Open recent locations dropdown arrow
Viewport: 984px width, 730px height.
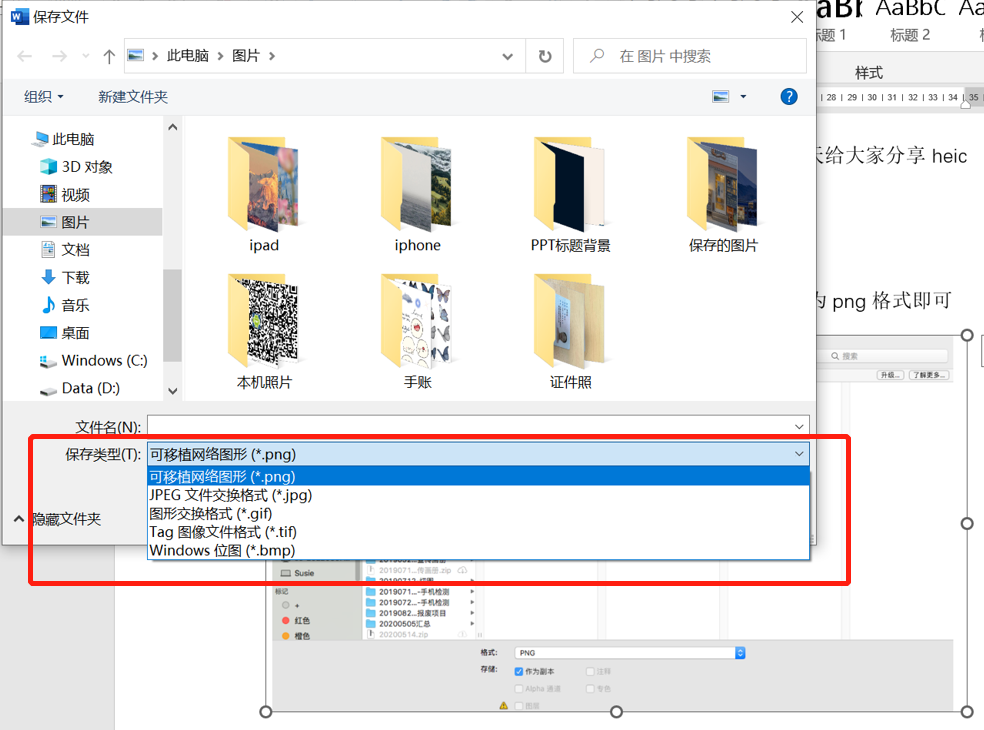86,56
